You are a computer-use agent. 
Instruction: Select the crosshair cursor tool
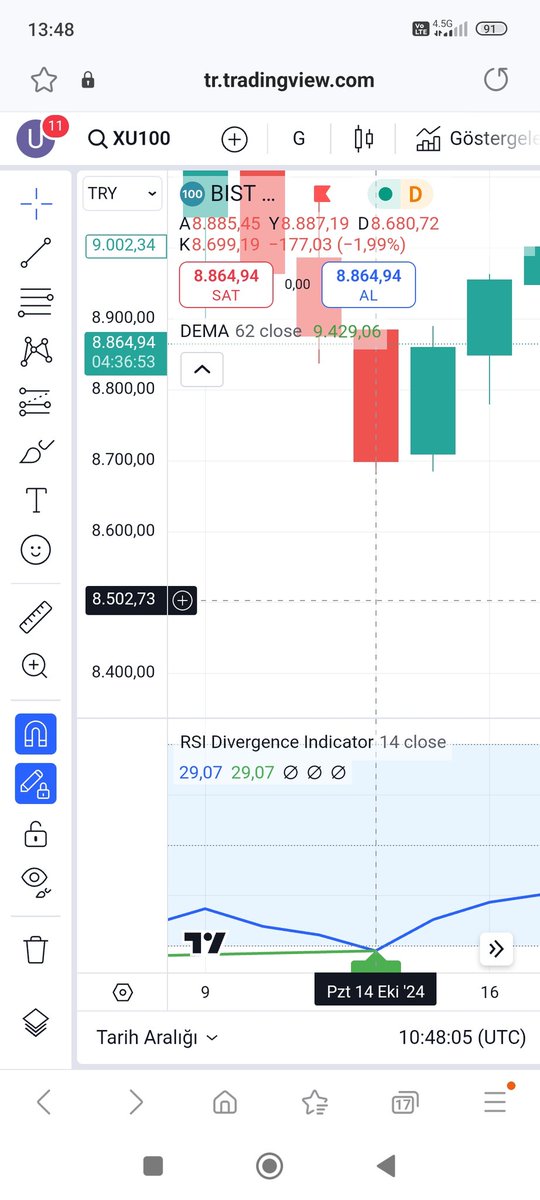36,203
